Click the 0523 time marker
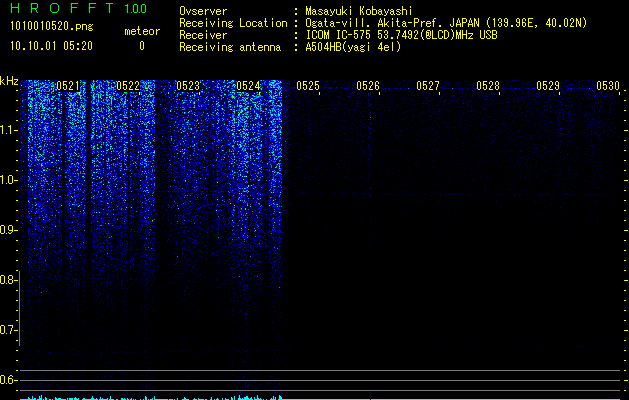The width and height of the screenshot is (629, 400). click(188, 86)
